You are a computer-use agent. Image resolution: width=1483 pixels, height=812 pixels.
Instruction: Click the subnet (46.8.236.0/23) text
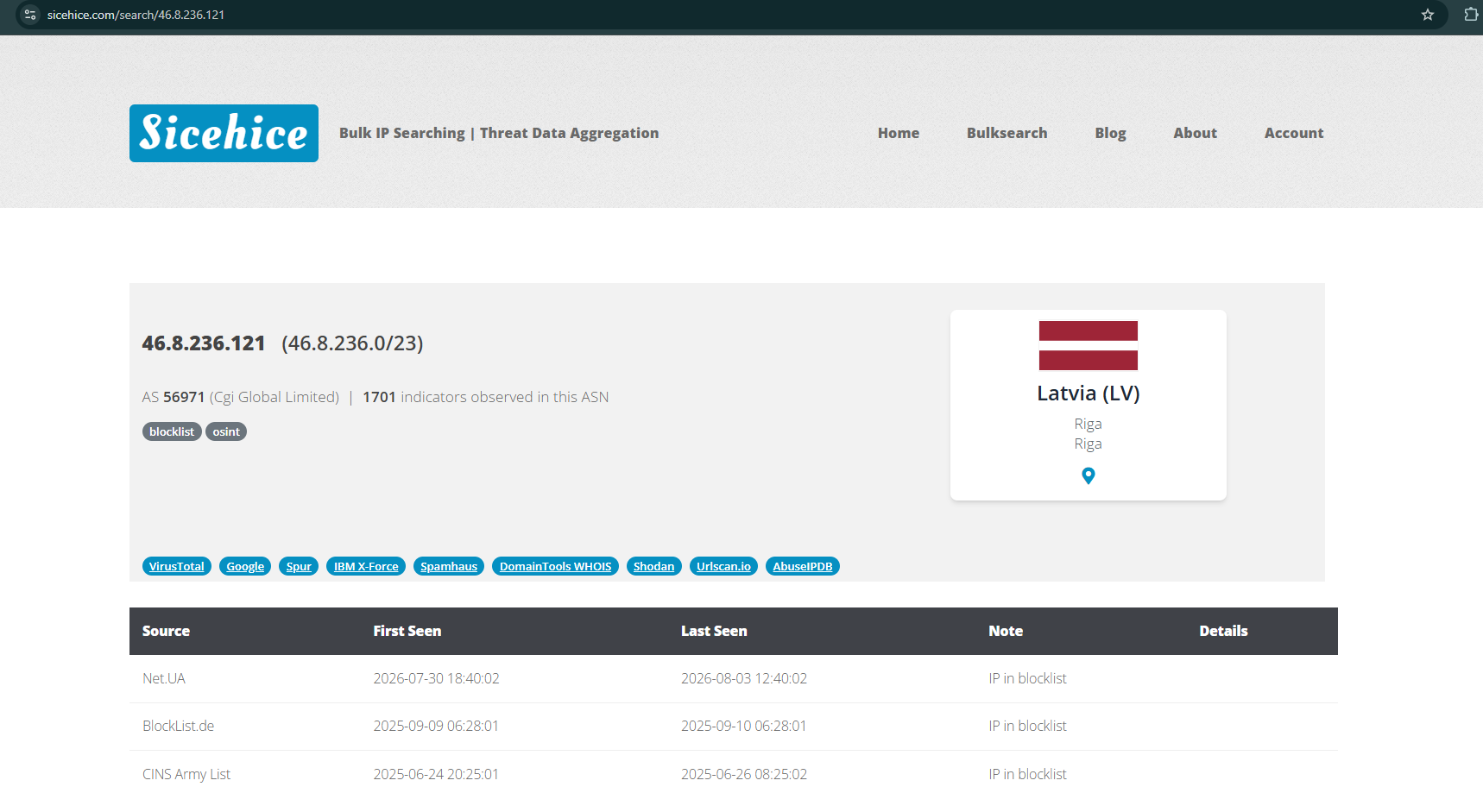[352, 343]
